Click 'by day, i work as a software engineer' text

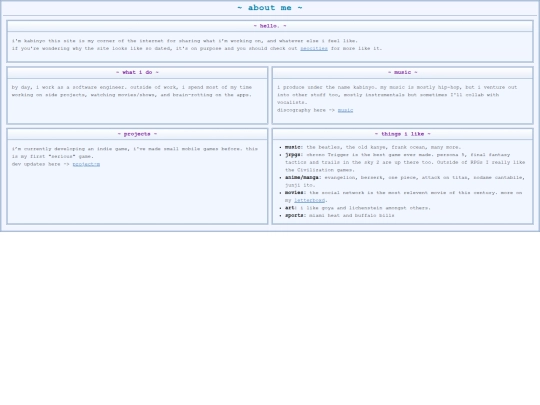pyautogui.click(x=68, y=87)
